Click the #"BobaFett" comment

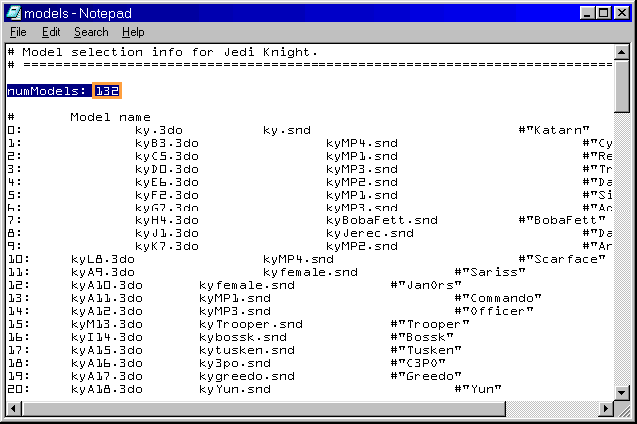tap(562, 220)
